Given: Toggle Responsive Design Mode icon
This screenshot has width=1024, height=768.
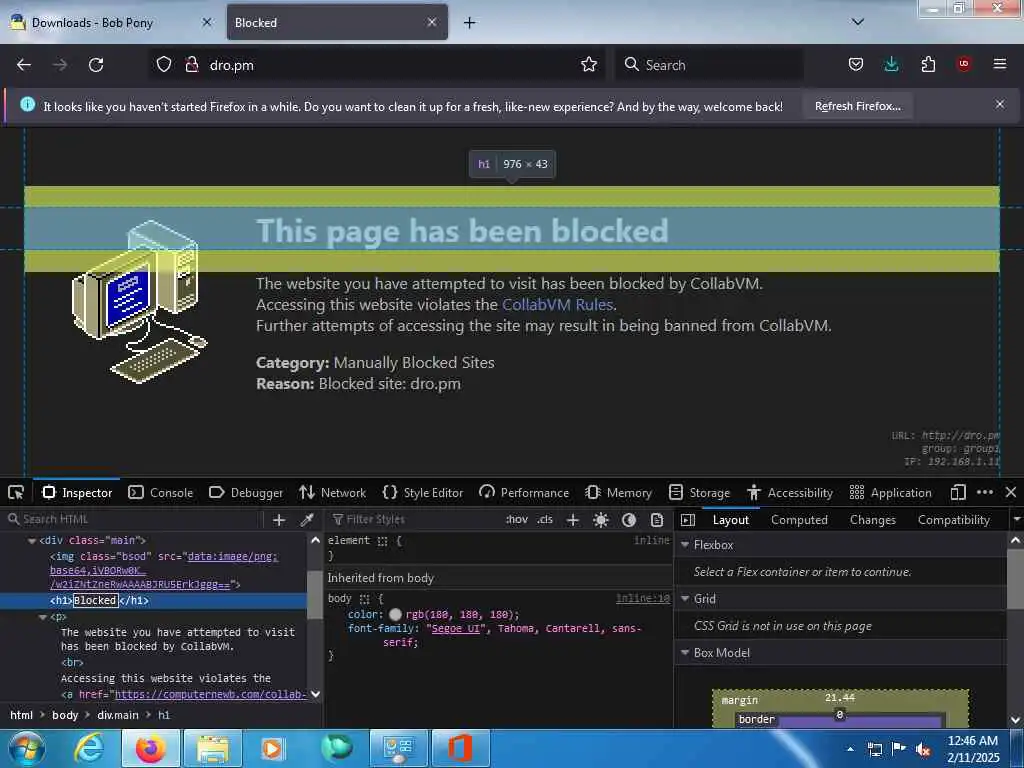Looking at the screenshot, I should click(x=958, y=492).
